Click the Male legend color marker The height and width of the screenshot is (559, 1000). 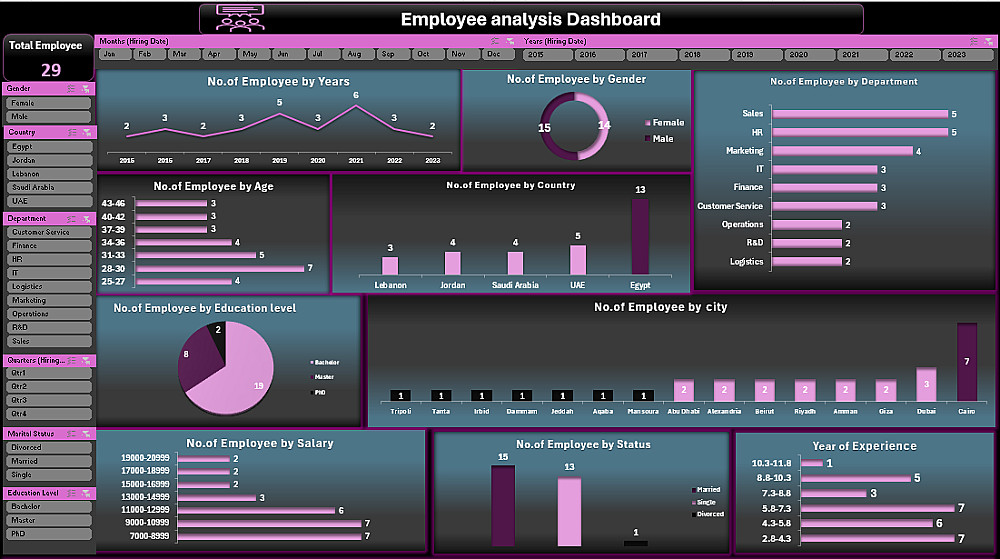point(648,139)
